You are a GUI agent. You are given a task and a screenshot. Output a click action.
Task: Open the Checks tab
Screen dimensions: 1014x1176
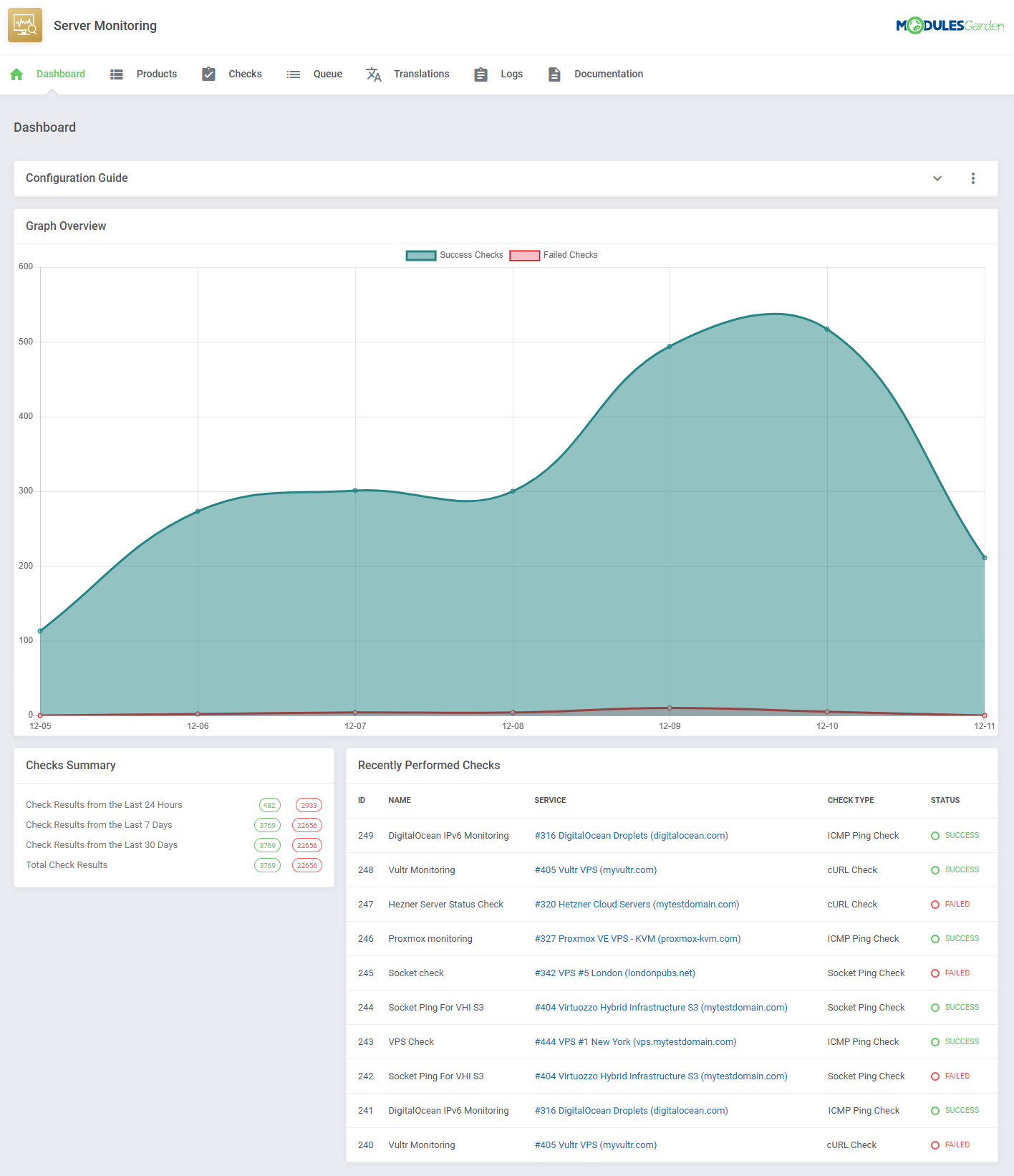coord(245,74)
